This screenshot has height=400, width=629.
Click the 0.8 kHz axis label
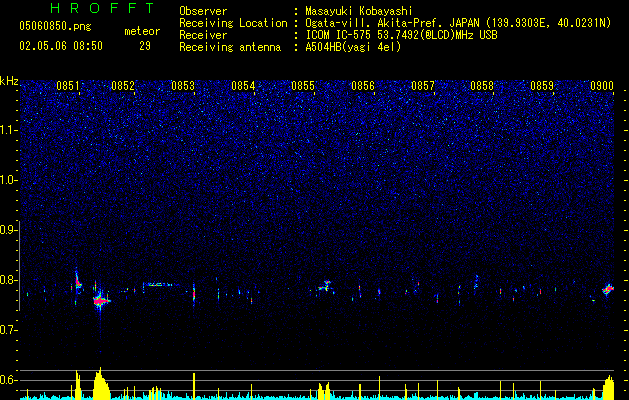(x=9, y=280)
